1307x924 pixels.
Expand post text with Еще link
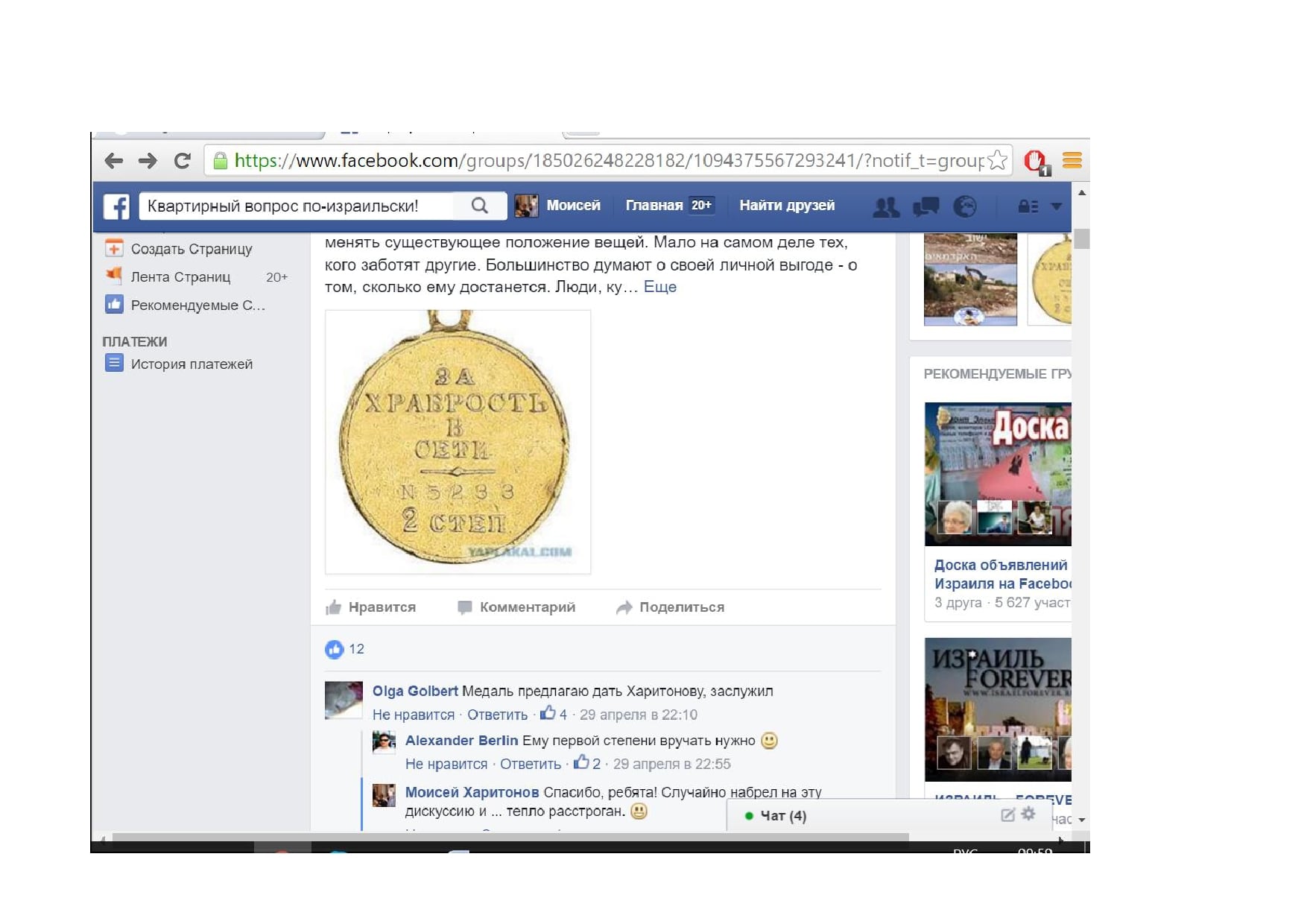coord(660,287)
